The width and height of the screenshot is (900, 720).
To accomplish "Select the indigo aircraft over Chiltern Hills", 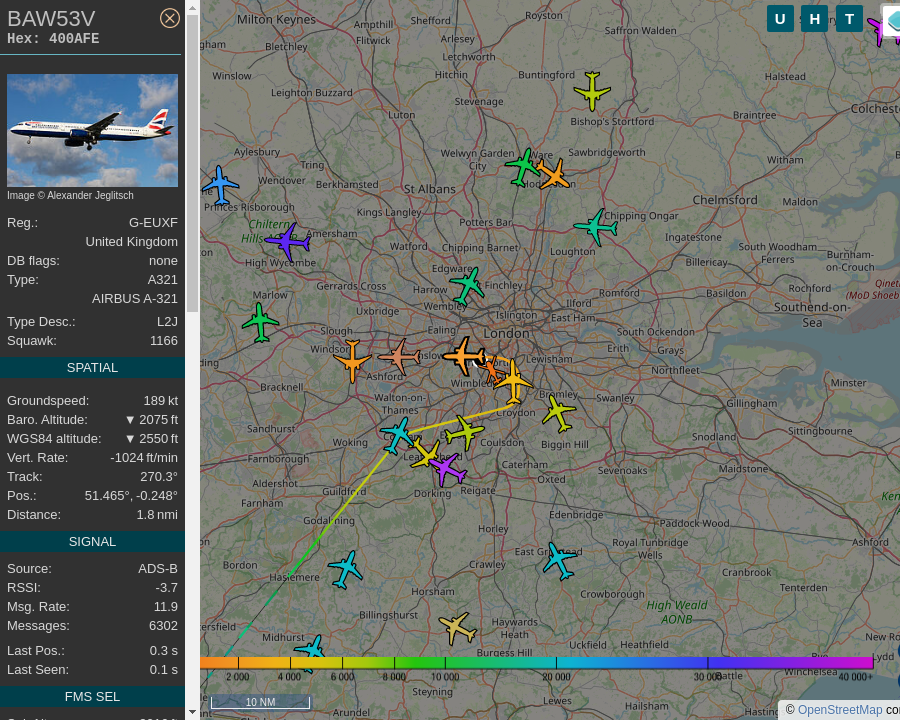I will click(288, 241).
